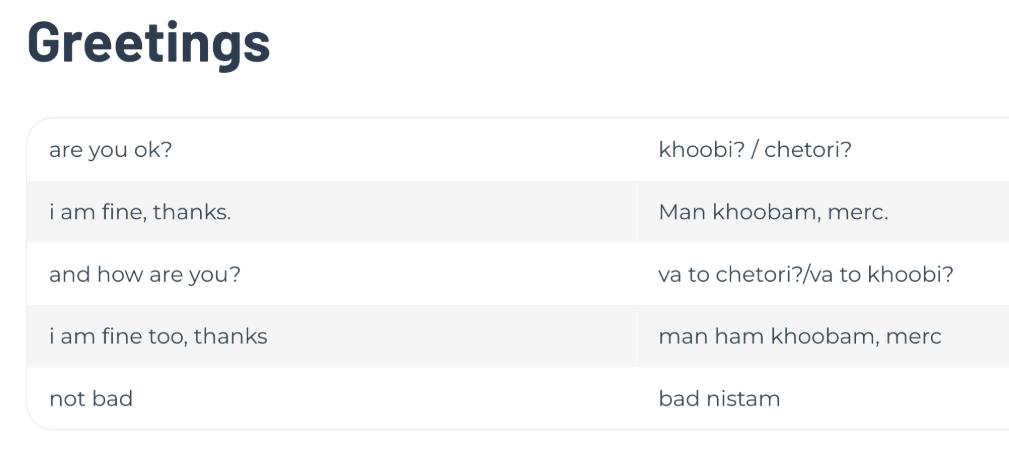The height and width of the screenshot is (467, 1009).
Task: Click the "Man khoobam, merc." translation
Action: pos(773,212)
